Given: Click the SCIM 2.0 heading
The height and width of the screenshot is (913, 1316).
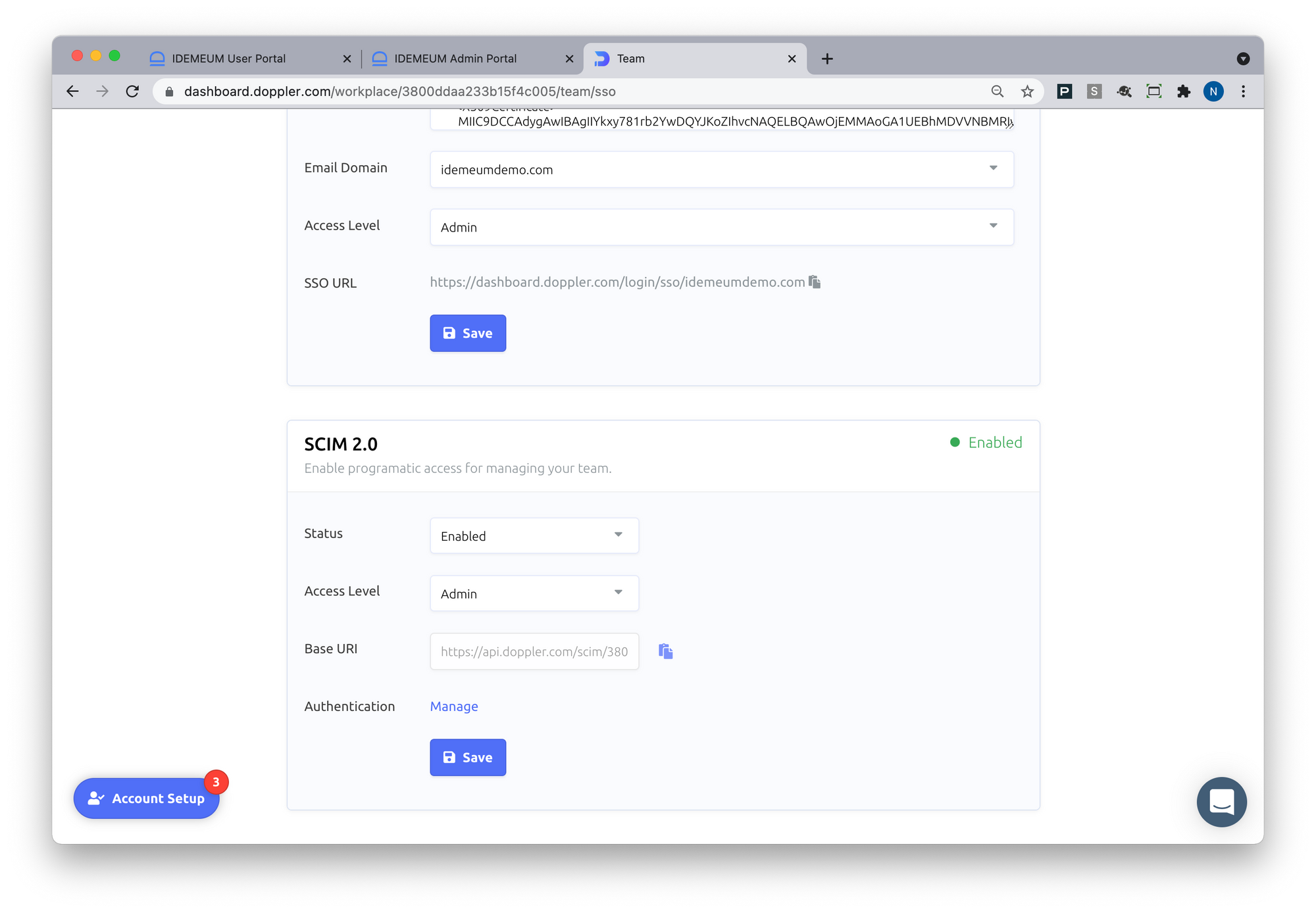Looking at the screenshot, I should point(341,444).
